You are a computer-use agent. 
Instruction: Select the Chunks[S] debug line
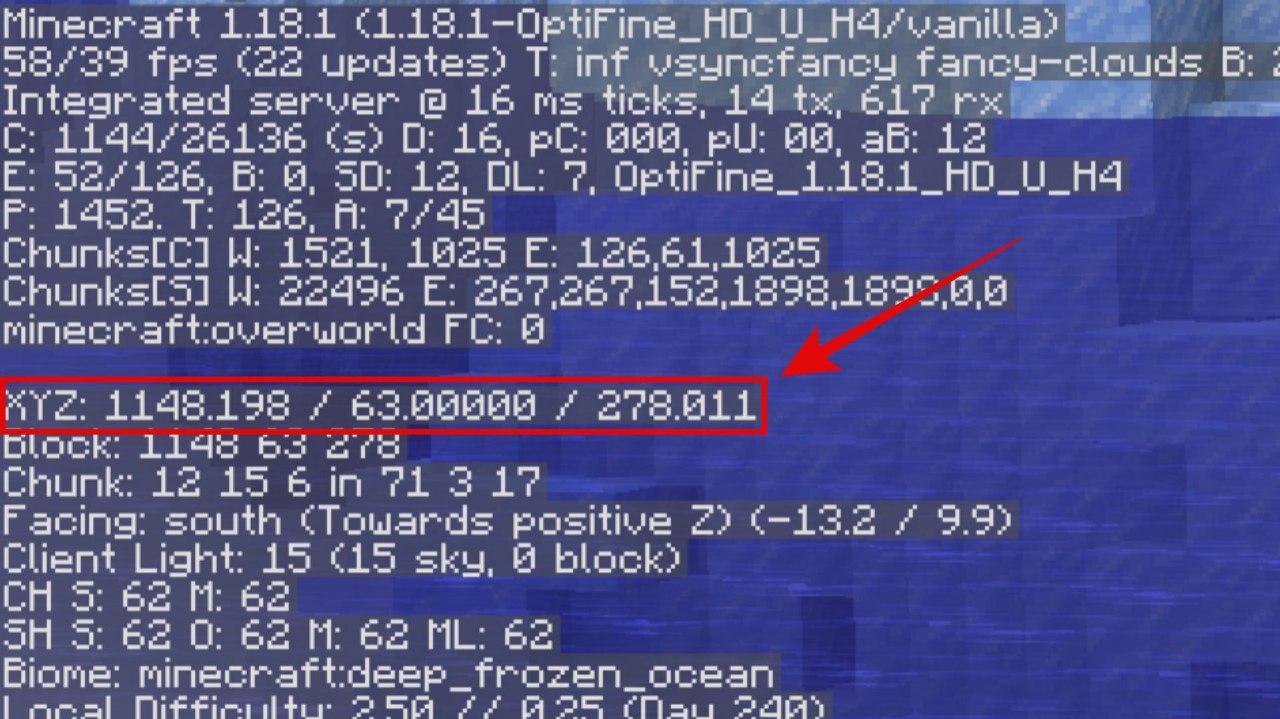tap(504, 291)
